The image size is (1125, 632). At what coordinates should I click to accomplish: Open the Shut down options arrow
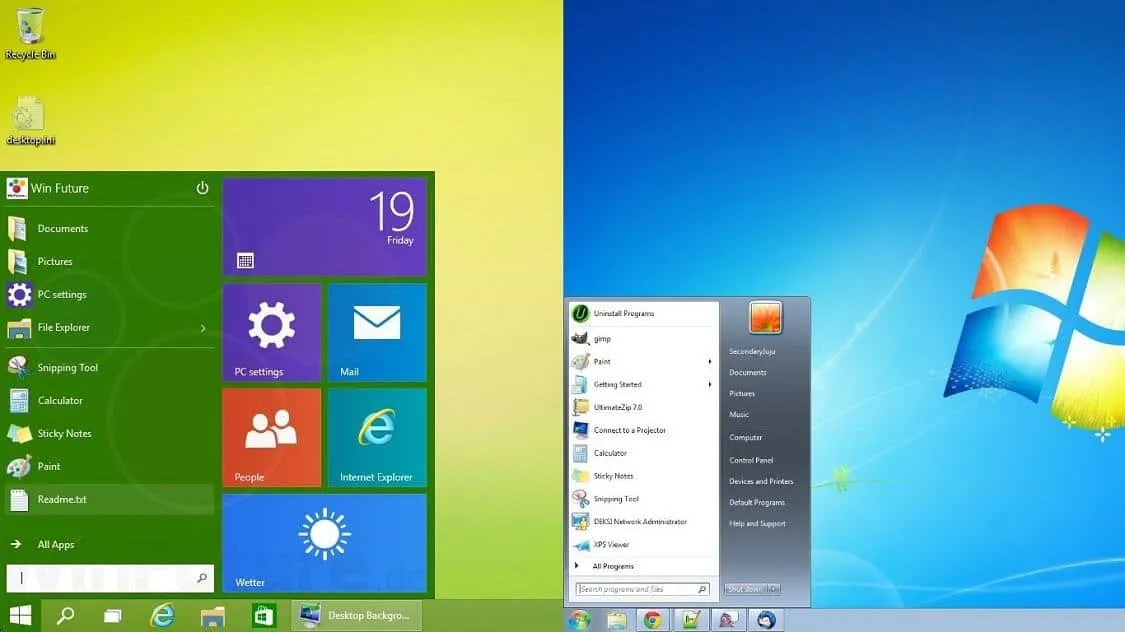point(774,590)
